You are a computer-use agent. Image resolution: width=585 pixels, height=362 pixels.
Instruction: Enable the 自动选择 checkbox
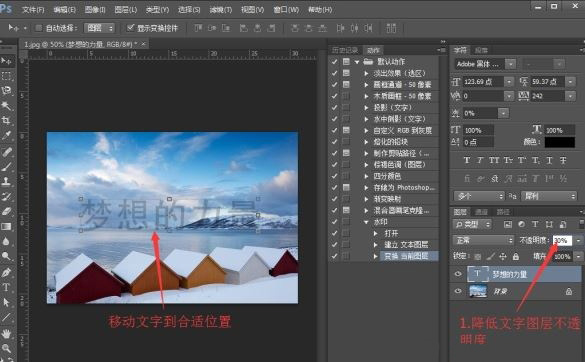(38, 28)
